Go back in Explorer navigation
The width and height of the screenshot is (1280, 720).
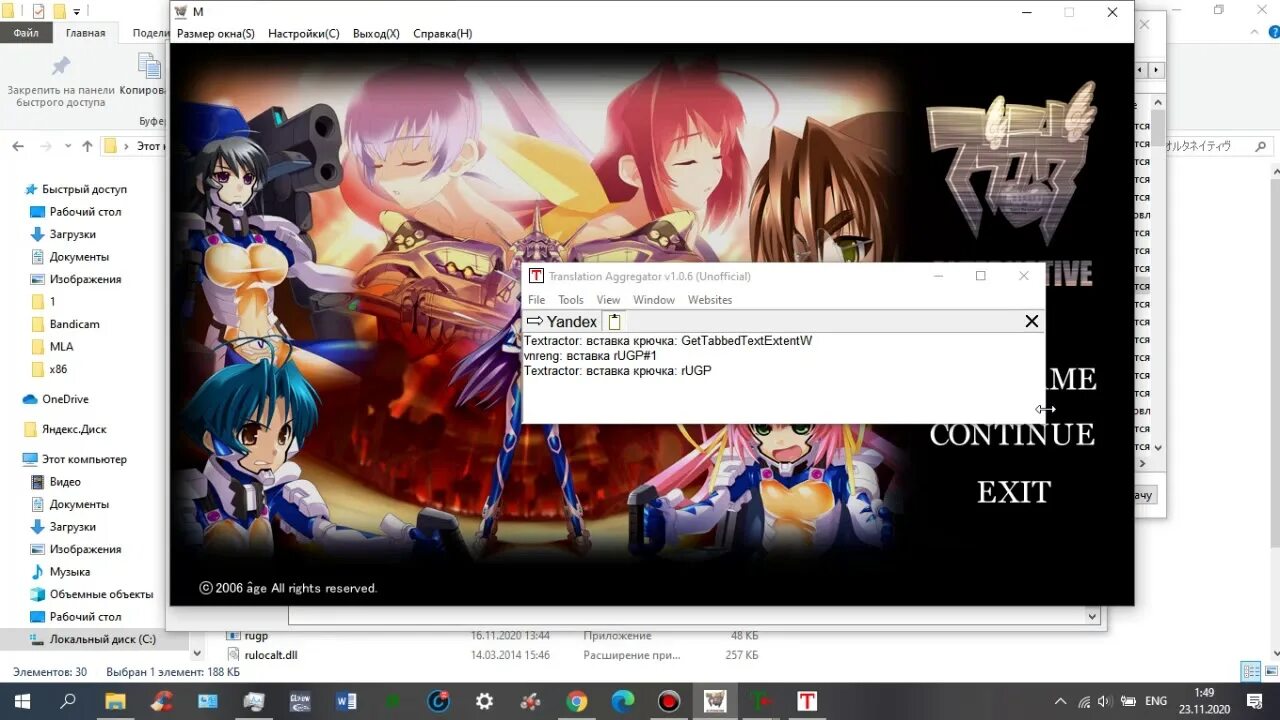click(x=18, y=146)
